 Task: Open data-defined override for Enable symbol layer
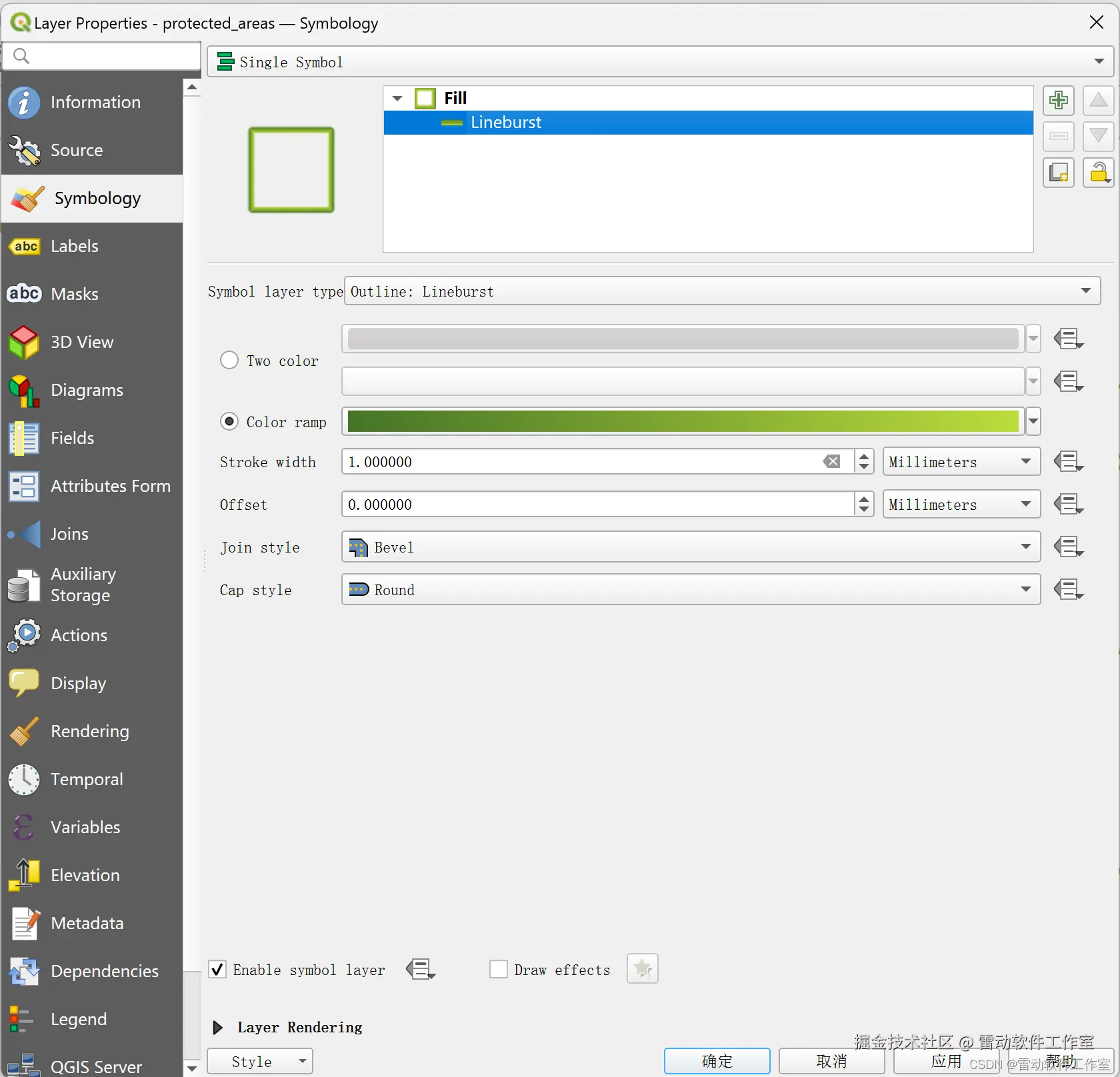(x=421, y=969)
